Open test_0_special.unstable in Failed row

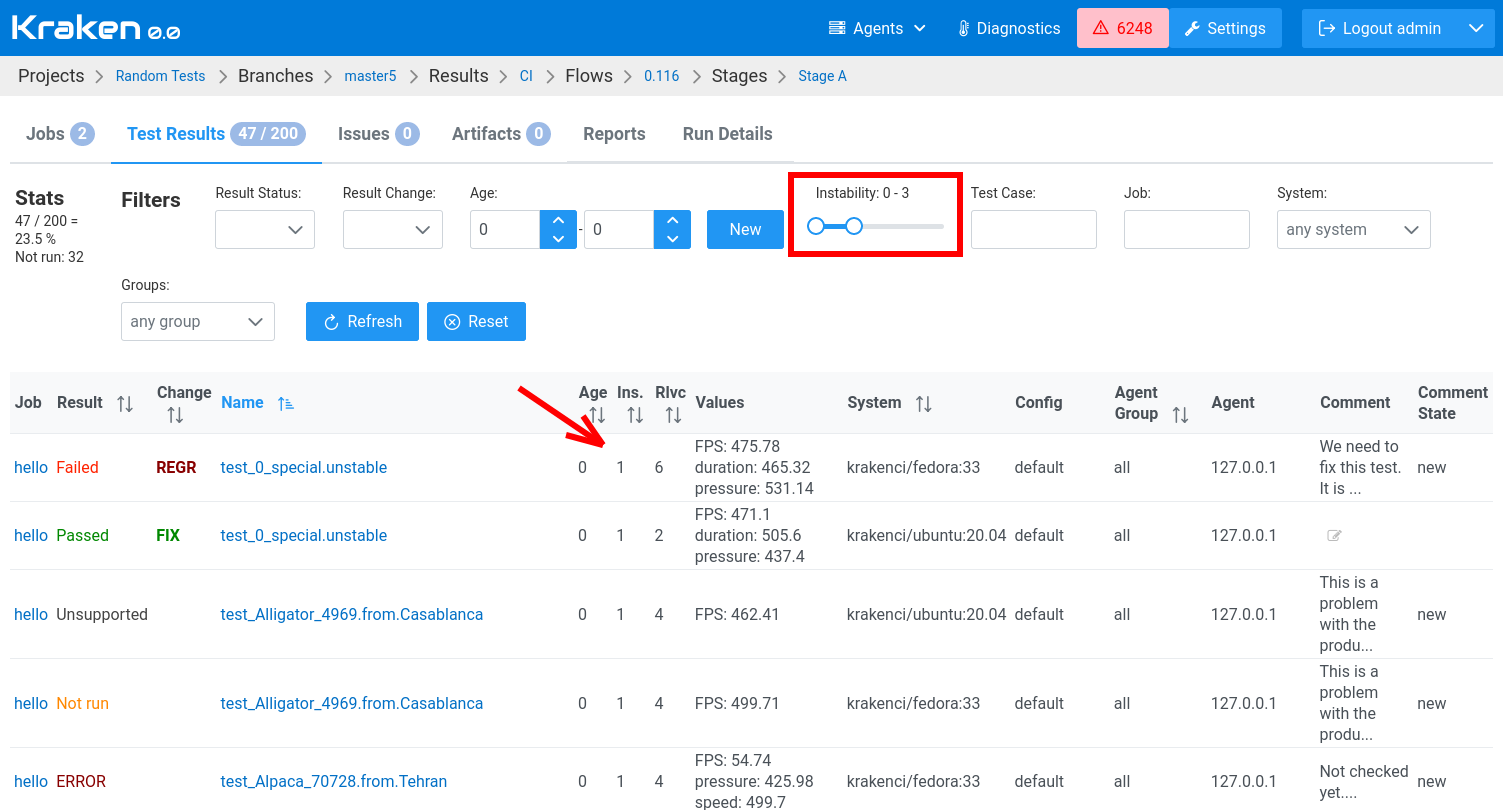[304, 467]
